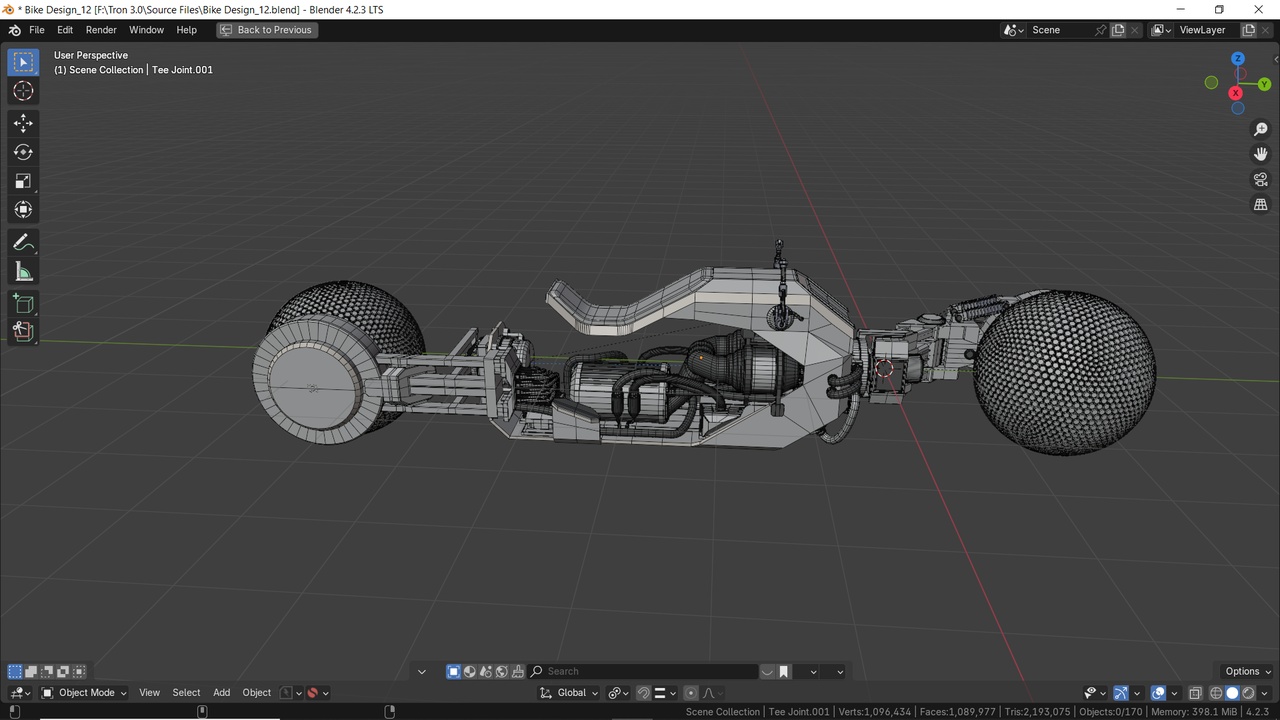Switch perspective/orthographic grid gizmo
Screen dimensions: 1280x720
point(1260,205)
